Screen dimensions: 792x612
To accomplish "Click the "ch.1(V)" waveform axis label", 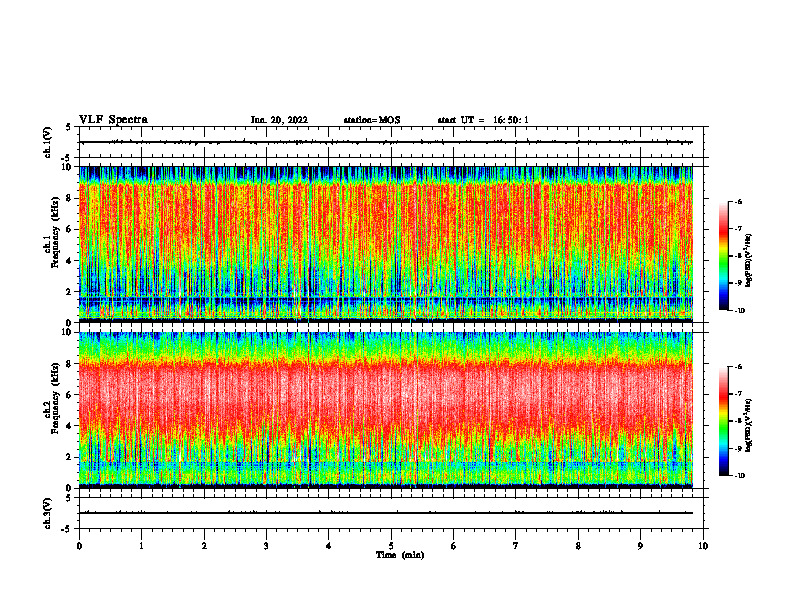I will point(48,142).
